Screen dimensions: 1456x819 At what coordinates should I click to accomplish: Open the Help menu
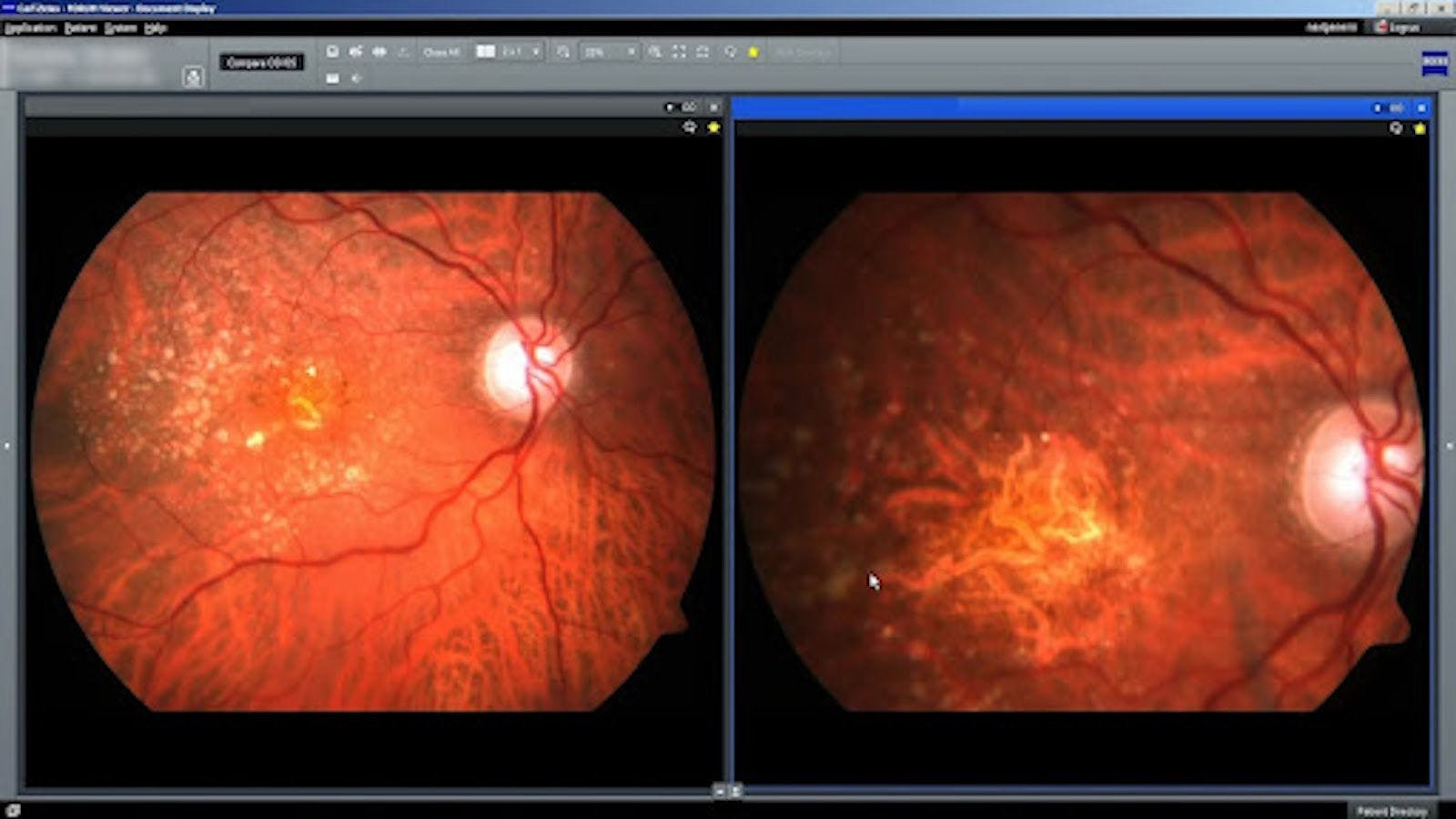(x=156, y=28)
